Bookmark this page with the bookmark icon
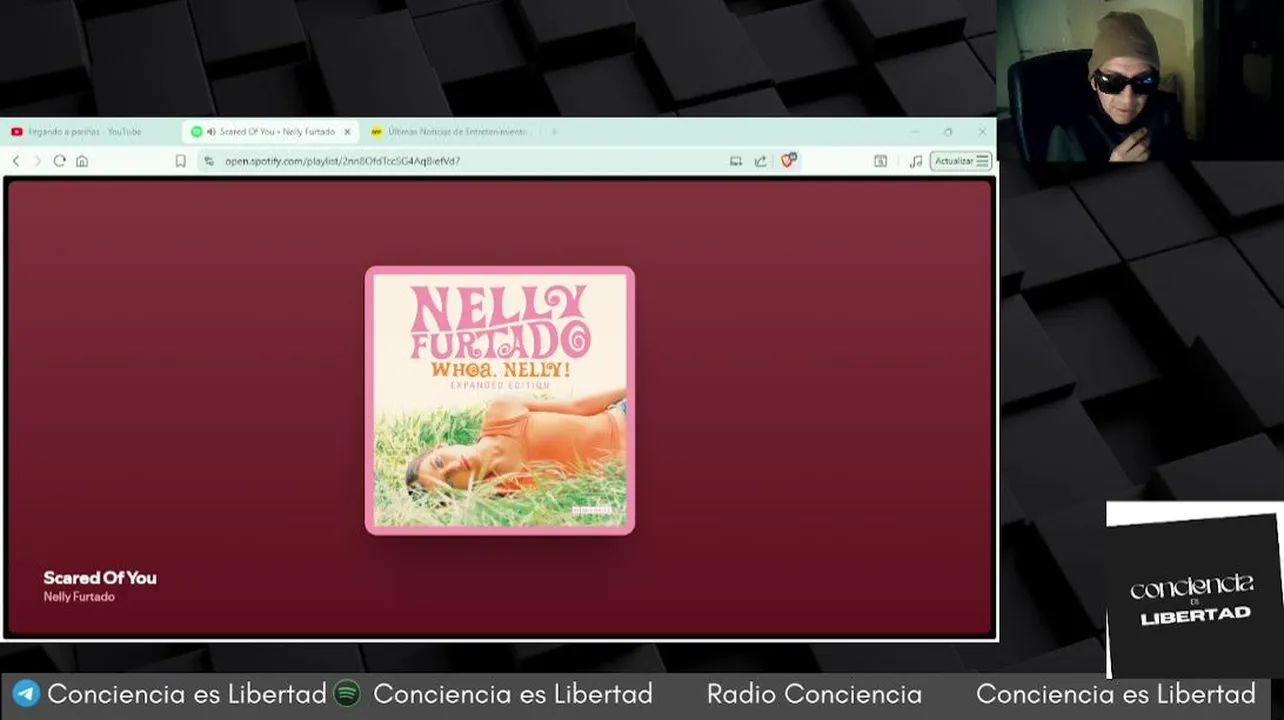Image resolution: width=1284 pixels, height=720 pixels. [181, 161]
